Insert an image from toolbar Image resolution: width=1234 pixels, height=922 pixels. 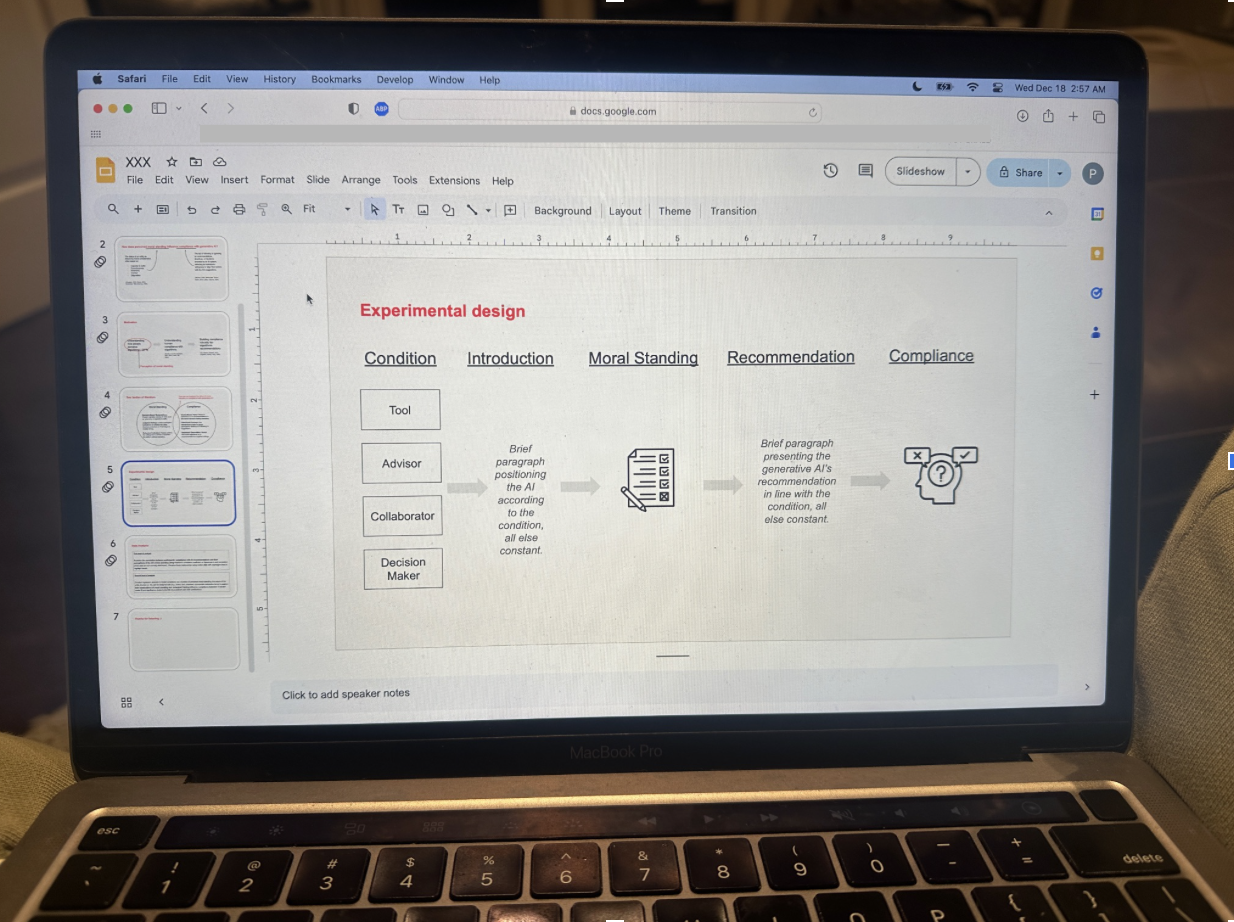[423, 210]
